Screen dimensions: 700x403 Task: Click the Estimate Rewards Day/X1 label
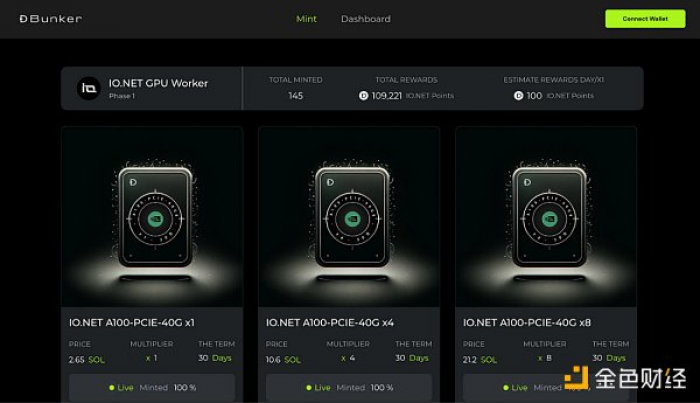(x=554, y=80)
